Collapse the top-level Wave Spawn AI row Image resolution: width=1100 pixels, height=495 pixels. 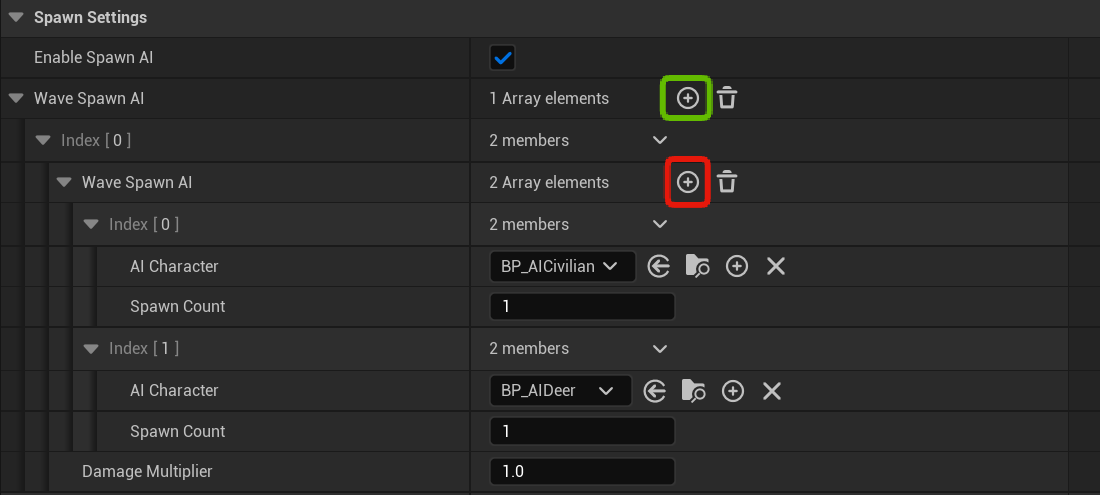coord(16,98)
